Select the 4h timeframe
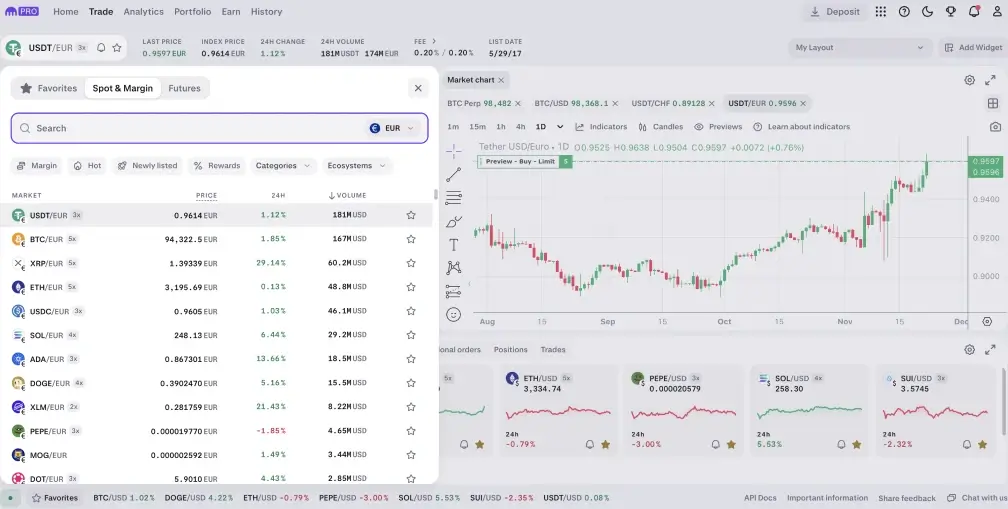 tap(521, 127)
